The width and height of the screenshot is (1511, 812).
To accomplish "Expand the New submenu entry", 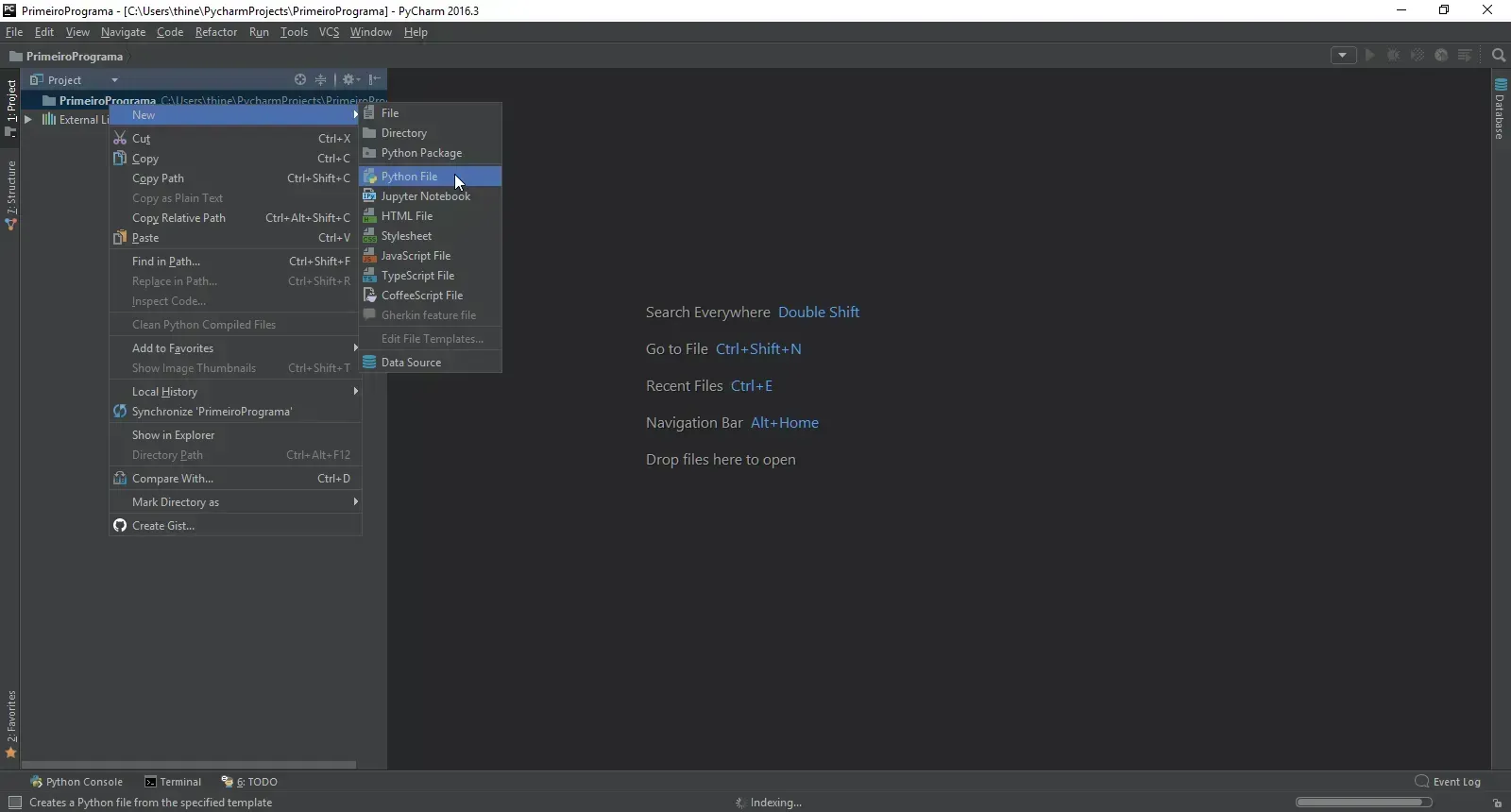I will point(235,115).
